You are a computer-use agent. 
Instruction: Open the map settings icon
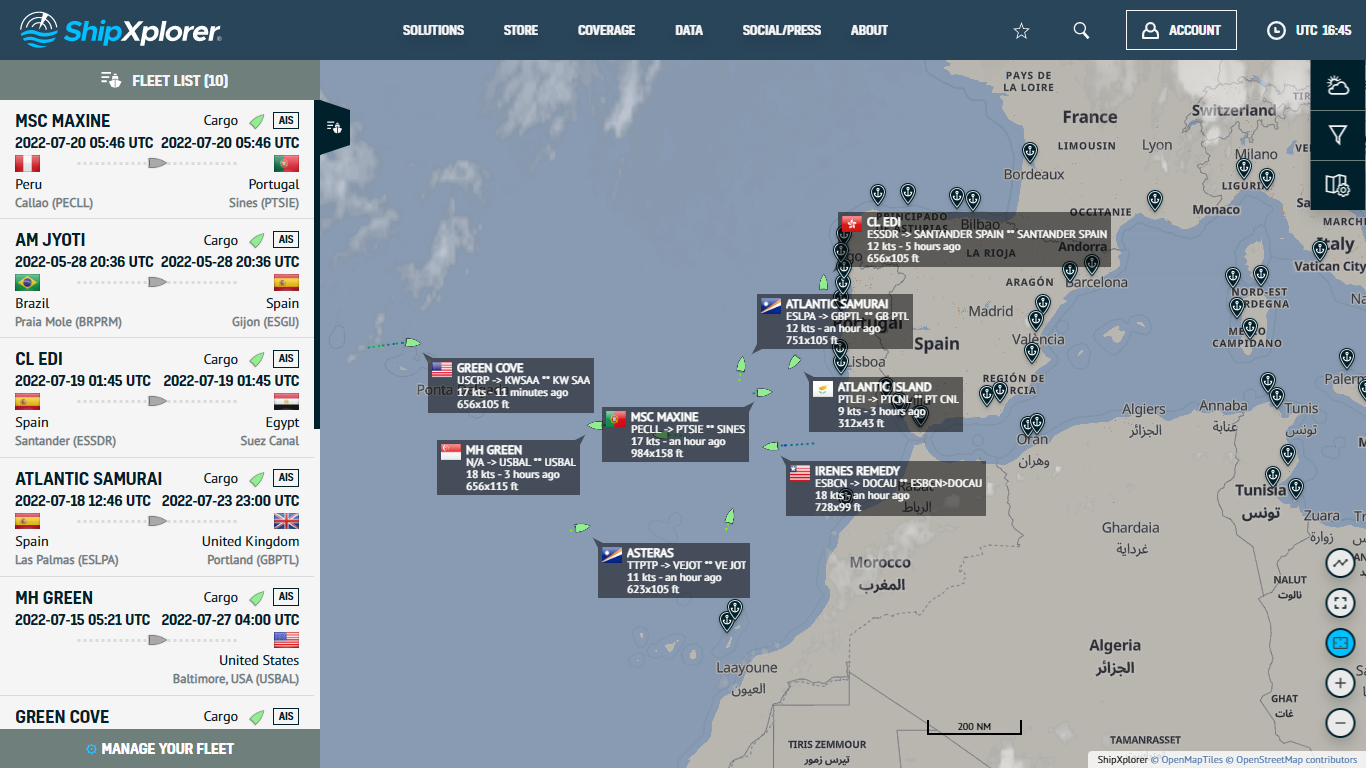[x=1338, y=185]
